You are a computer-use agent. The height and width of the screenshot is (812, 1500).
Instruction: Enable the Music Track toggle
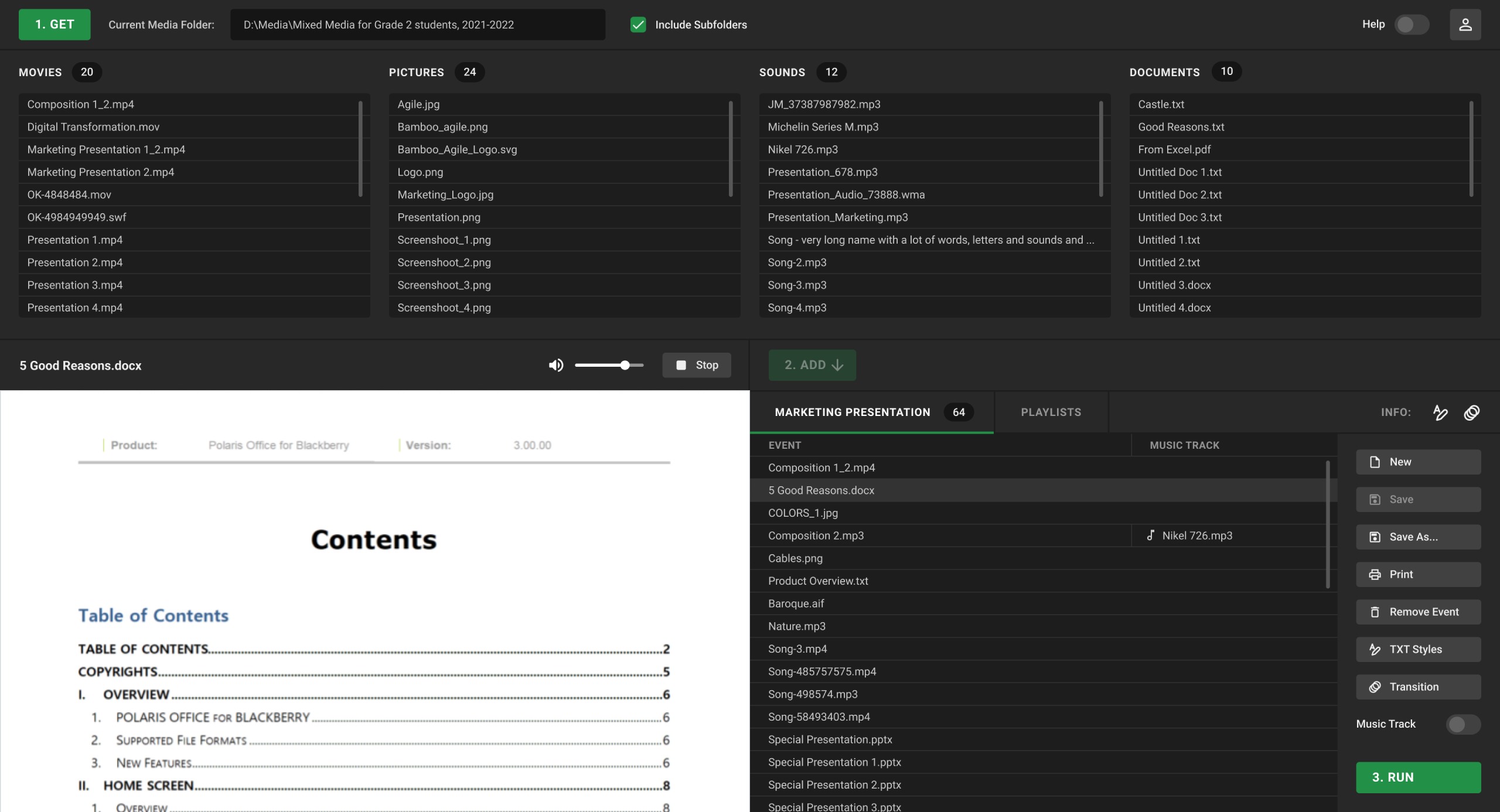1462,724
